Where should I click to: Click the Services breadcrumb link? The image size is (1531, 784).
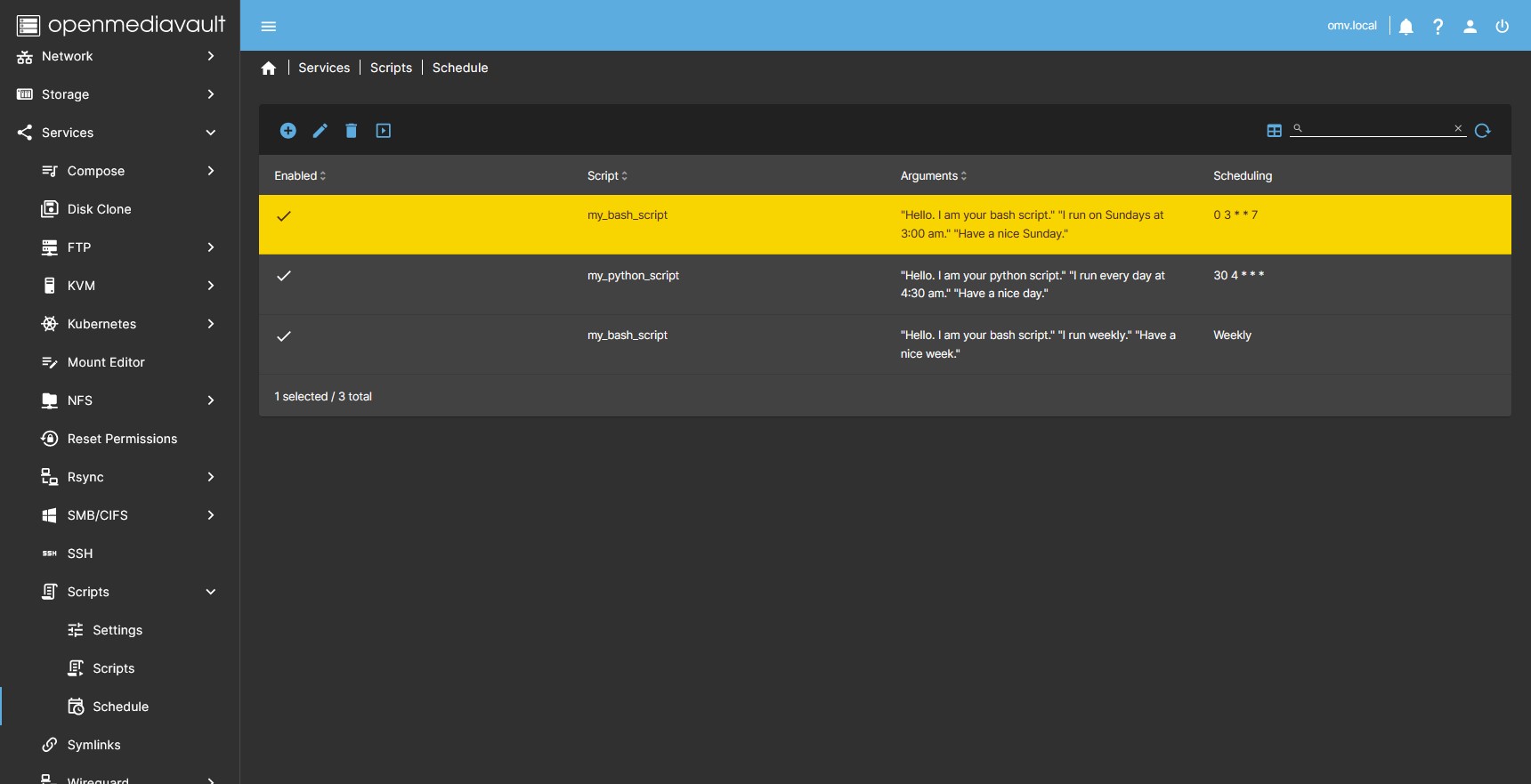point(324,68)
